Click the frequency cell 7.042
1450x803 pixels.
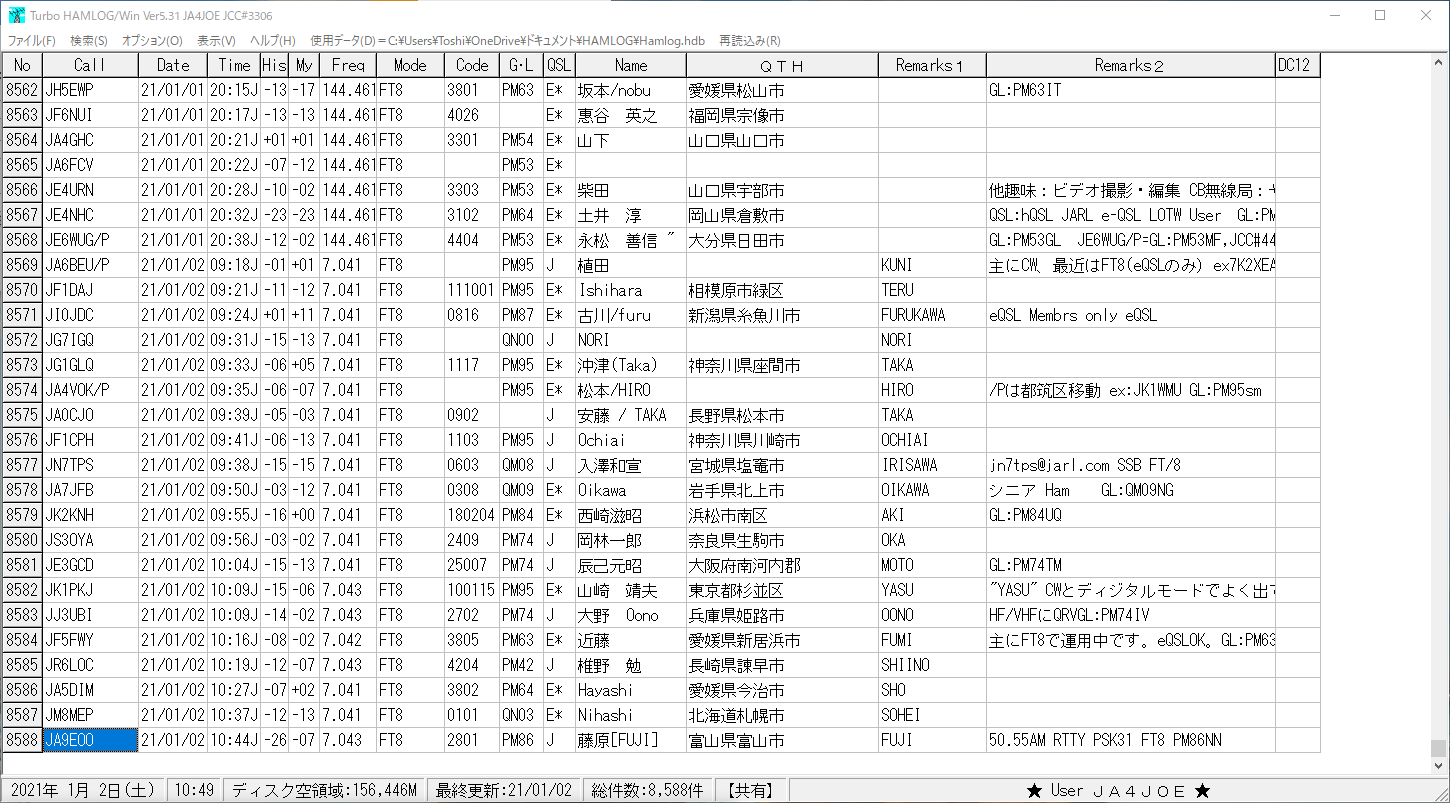click(x=348, y=640)
